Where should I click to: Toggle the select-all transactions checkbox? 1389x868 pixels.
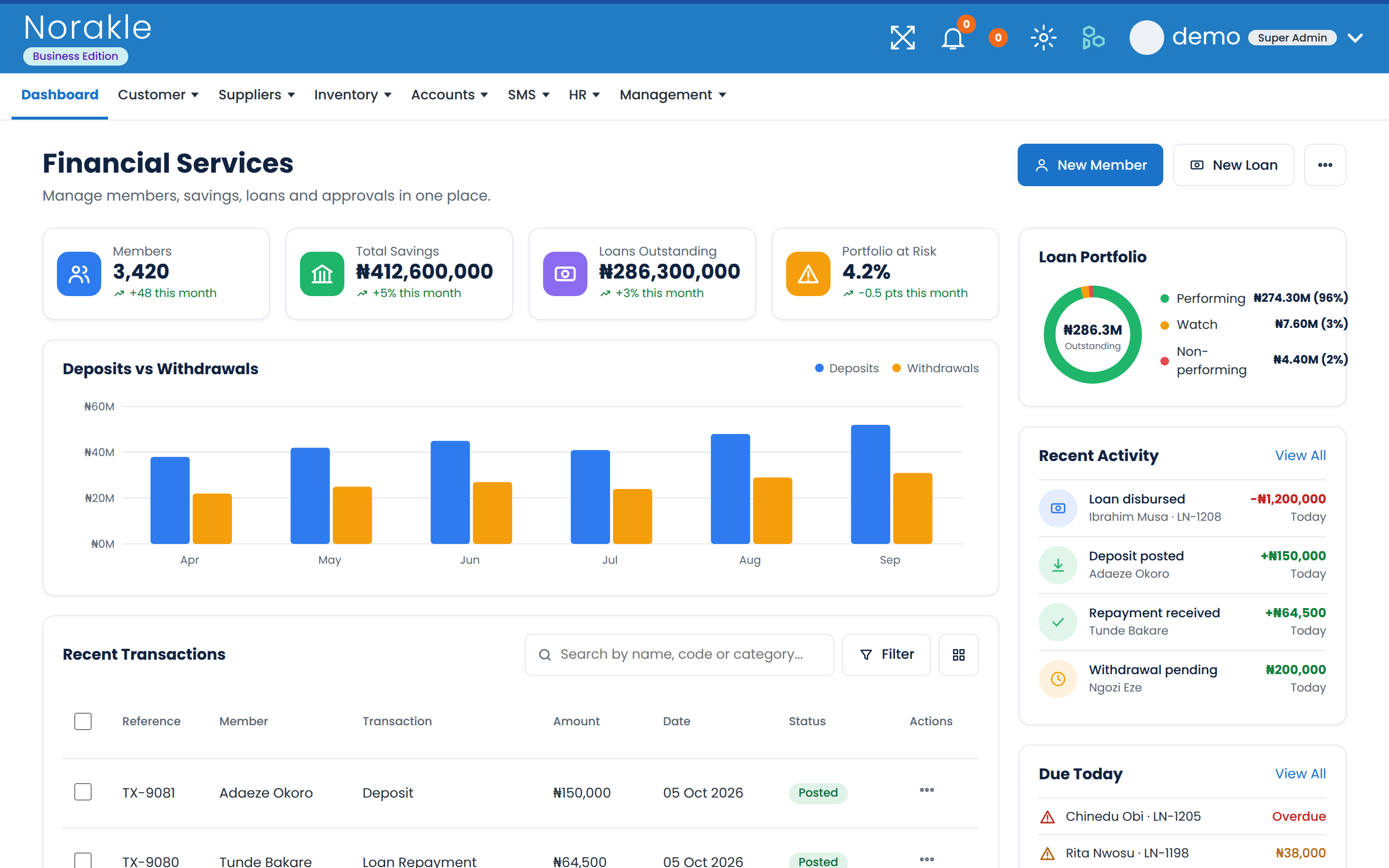[83, 721]
